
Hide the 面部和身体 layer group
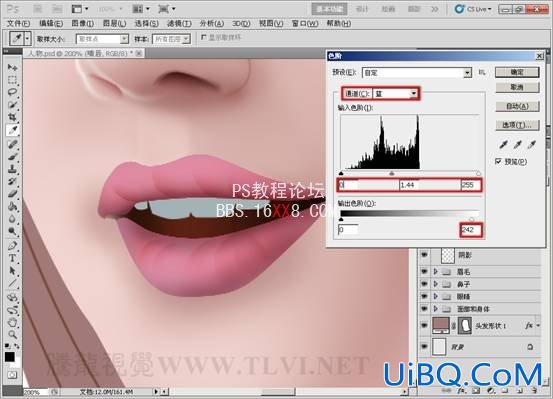click(424, 309)
